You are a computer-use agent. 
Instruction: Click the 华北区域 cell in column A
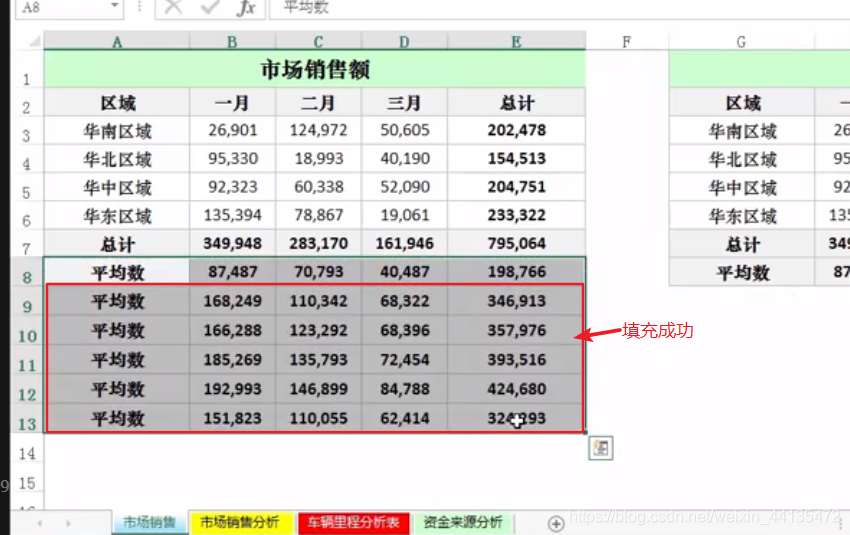[x=117, y=159]
